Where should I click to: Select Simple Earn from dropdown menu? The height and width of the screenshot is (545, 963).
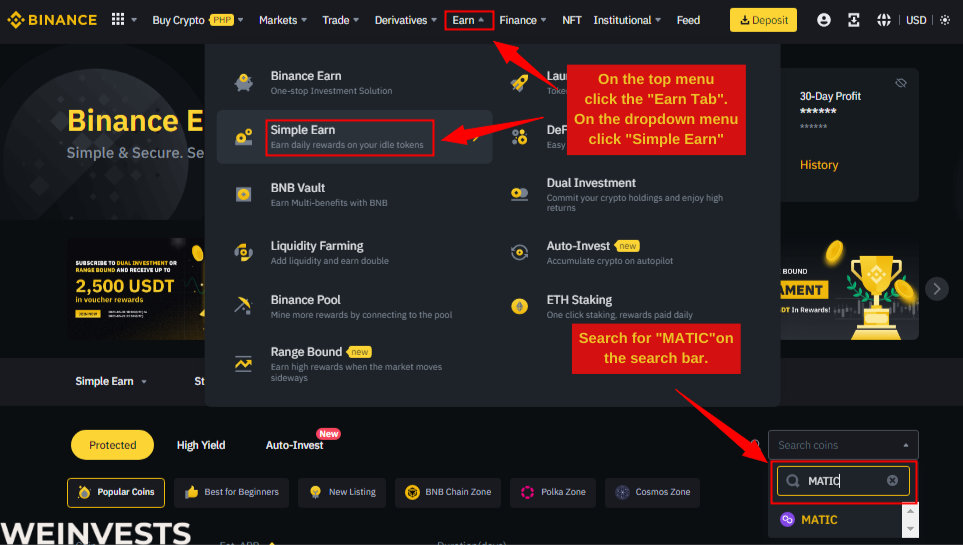point(354,137)
